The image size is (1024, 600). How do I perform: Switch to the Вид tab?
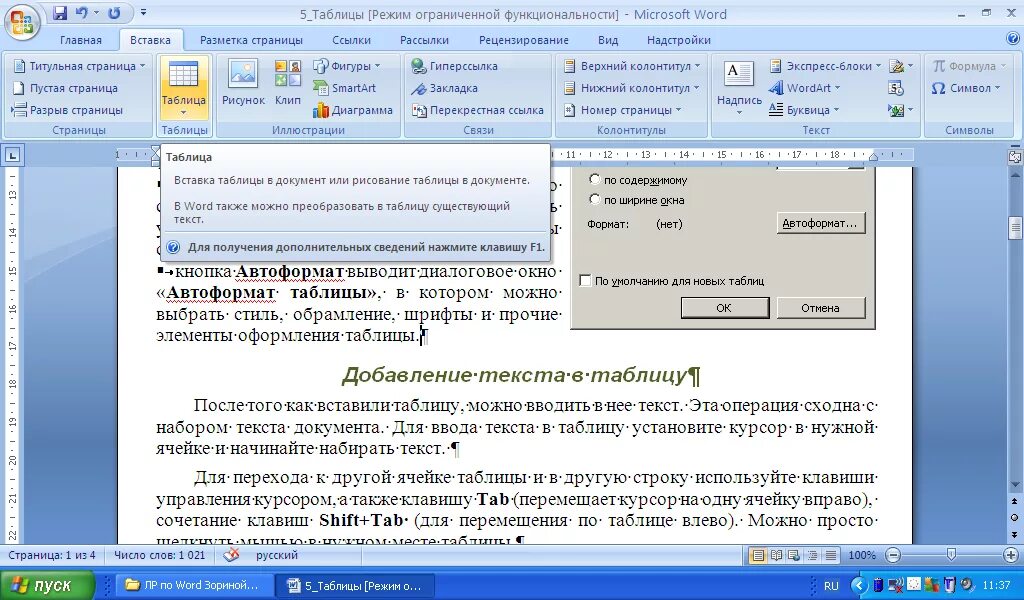607,40
